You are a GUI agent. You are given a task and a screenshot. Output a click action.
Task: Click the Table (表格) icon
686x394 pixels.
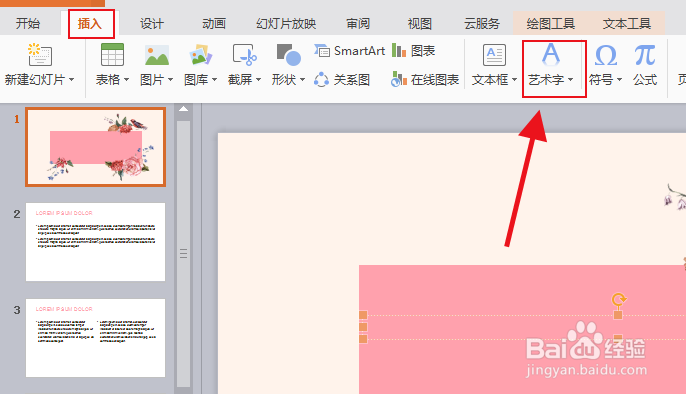point(112,55)
